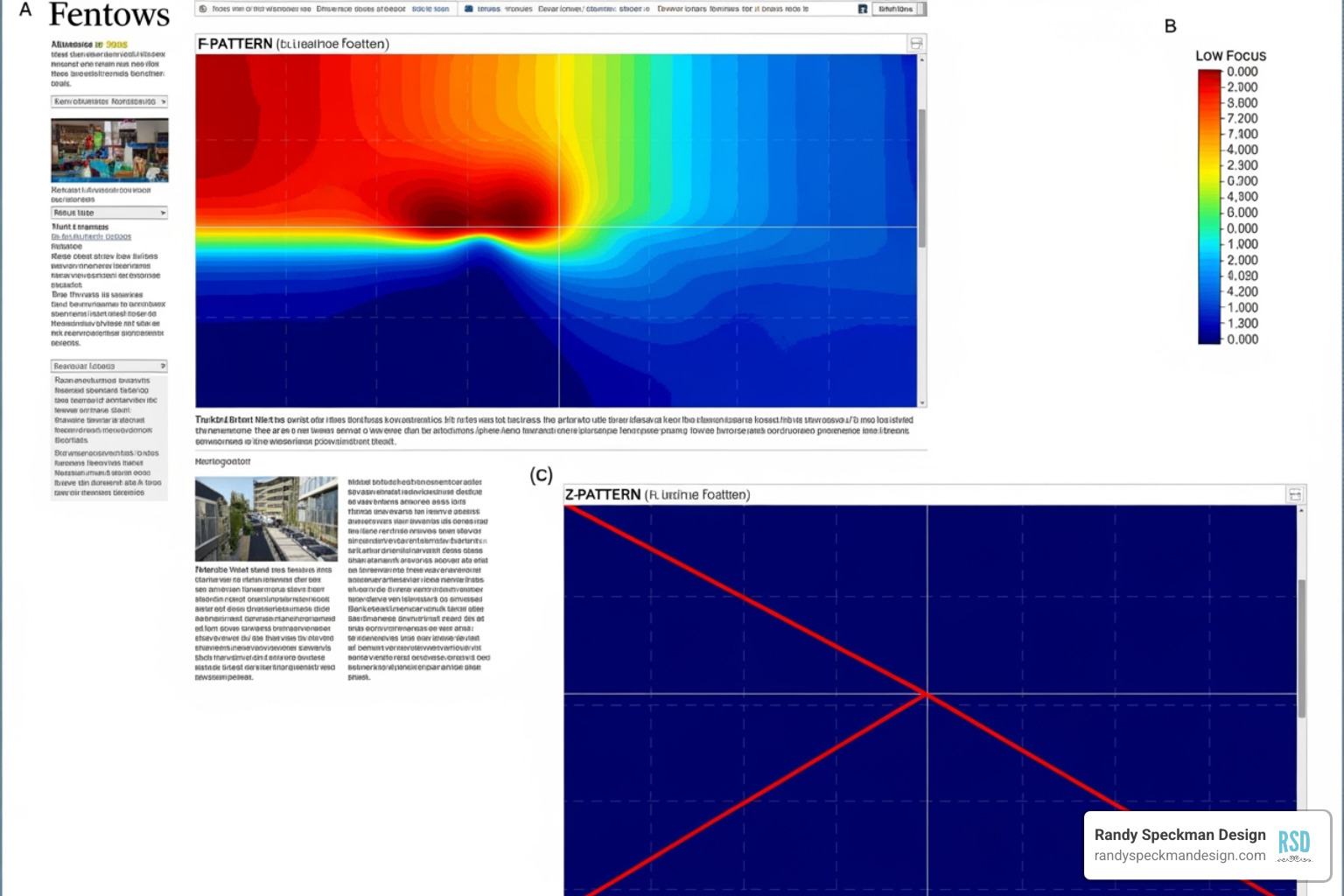Select the blue bookmark icon near the search button
Screen dimensions: 1344x896
pyautogui.click(x=864, y=9)
